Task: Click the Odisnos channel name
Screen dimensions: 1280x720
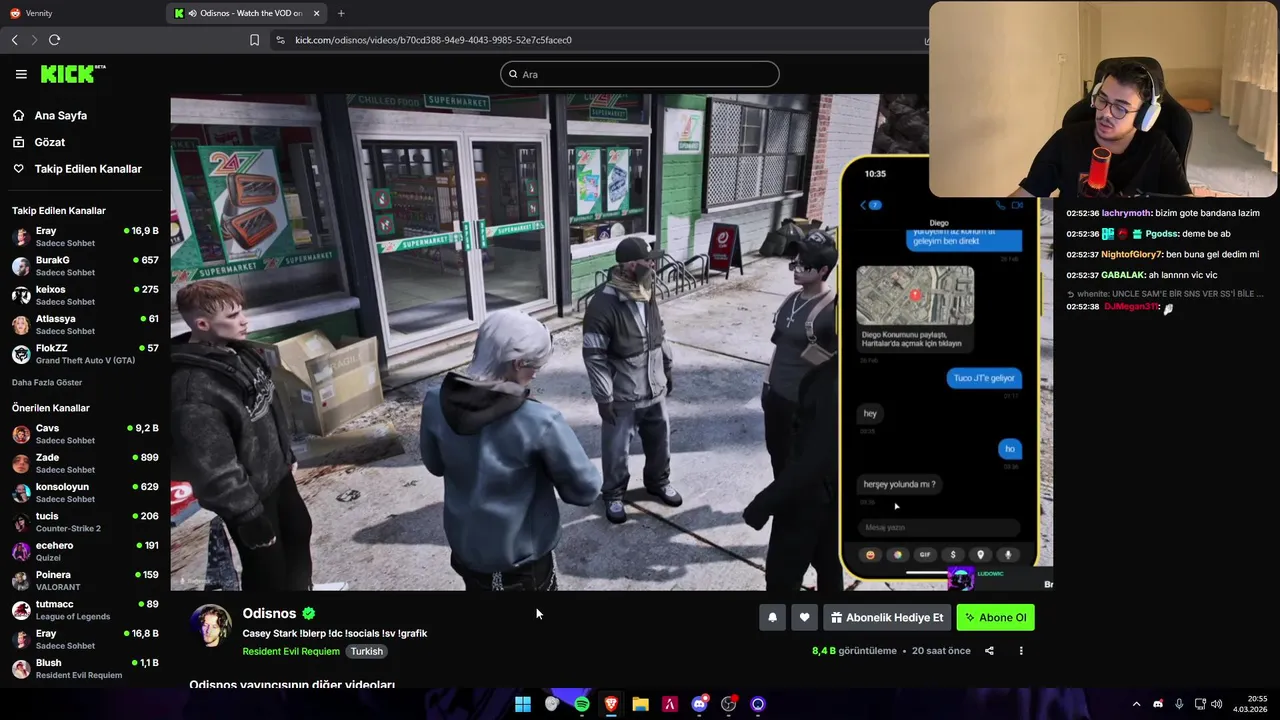Action: tap(269, 613)
